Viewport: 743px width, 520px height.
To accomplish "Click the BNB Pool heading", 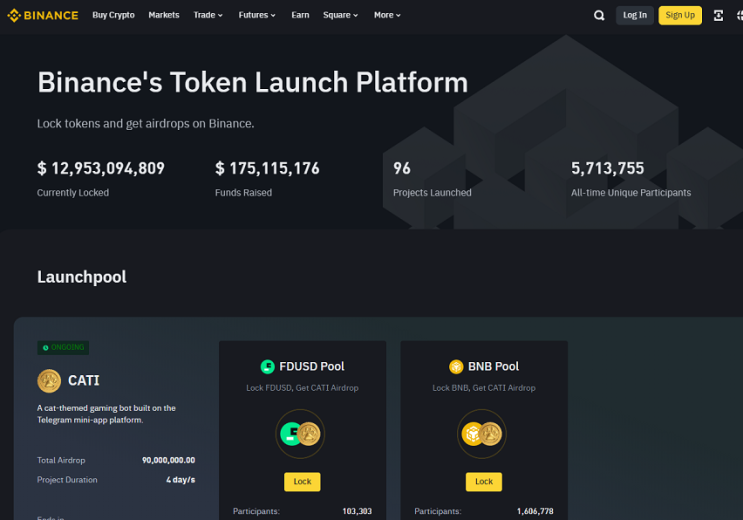I will point(493,366).
